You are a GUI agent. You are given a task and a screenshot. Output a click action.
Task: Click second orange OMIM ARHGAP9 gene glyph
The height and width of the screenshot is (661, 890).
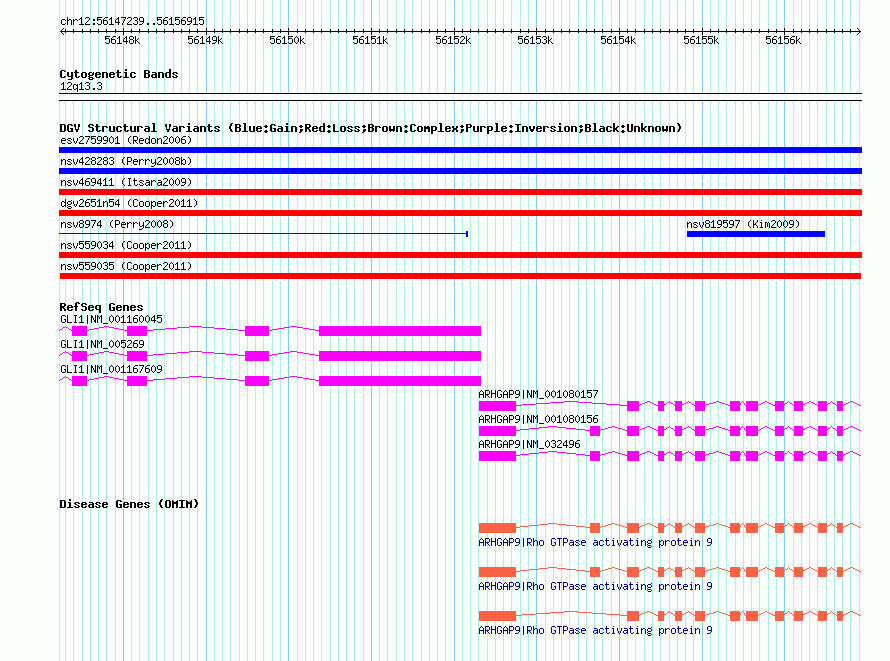pos(670,572)
